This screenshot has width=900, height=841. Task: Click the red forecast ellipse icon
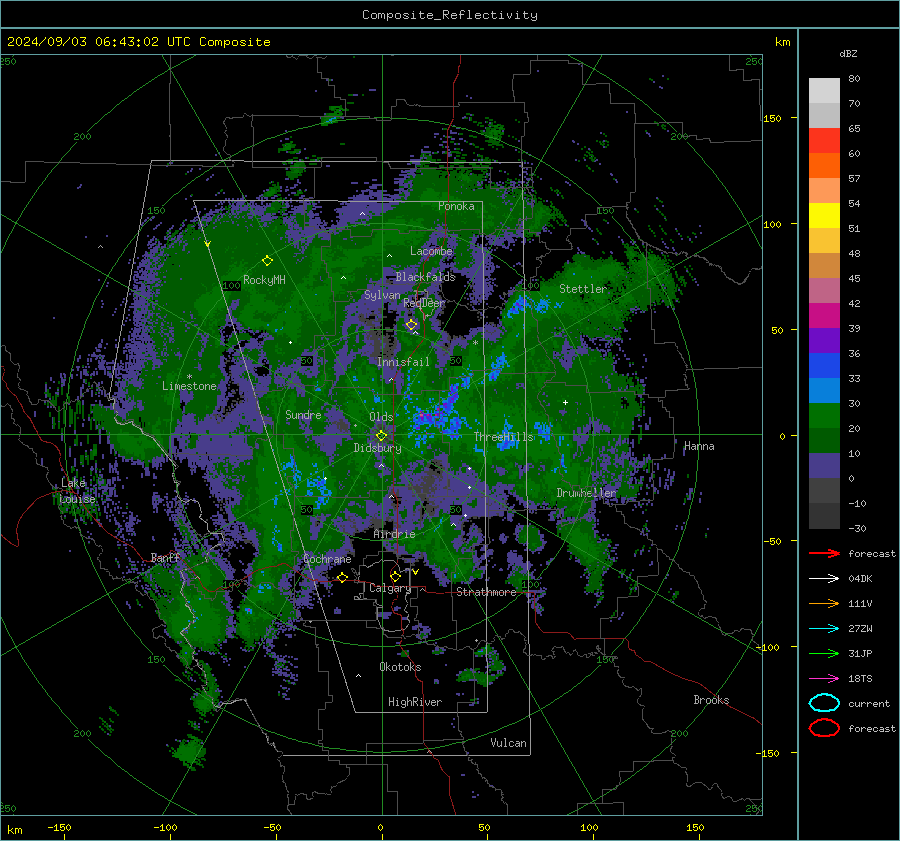coord(824,728)
